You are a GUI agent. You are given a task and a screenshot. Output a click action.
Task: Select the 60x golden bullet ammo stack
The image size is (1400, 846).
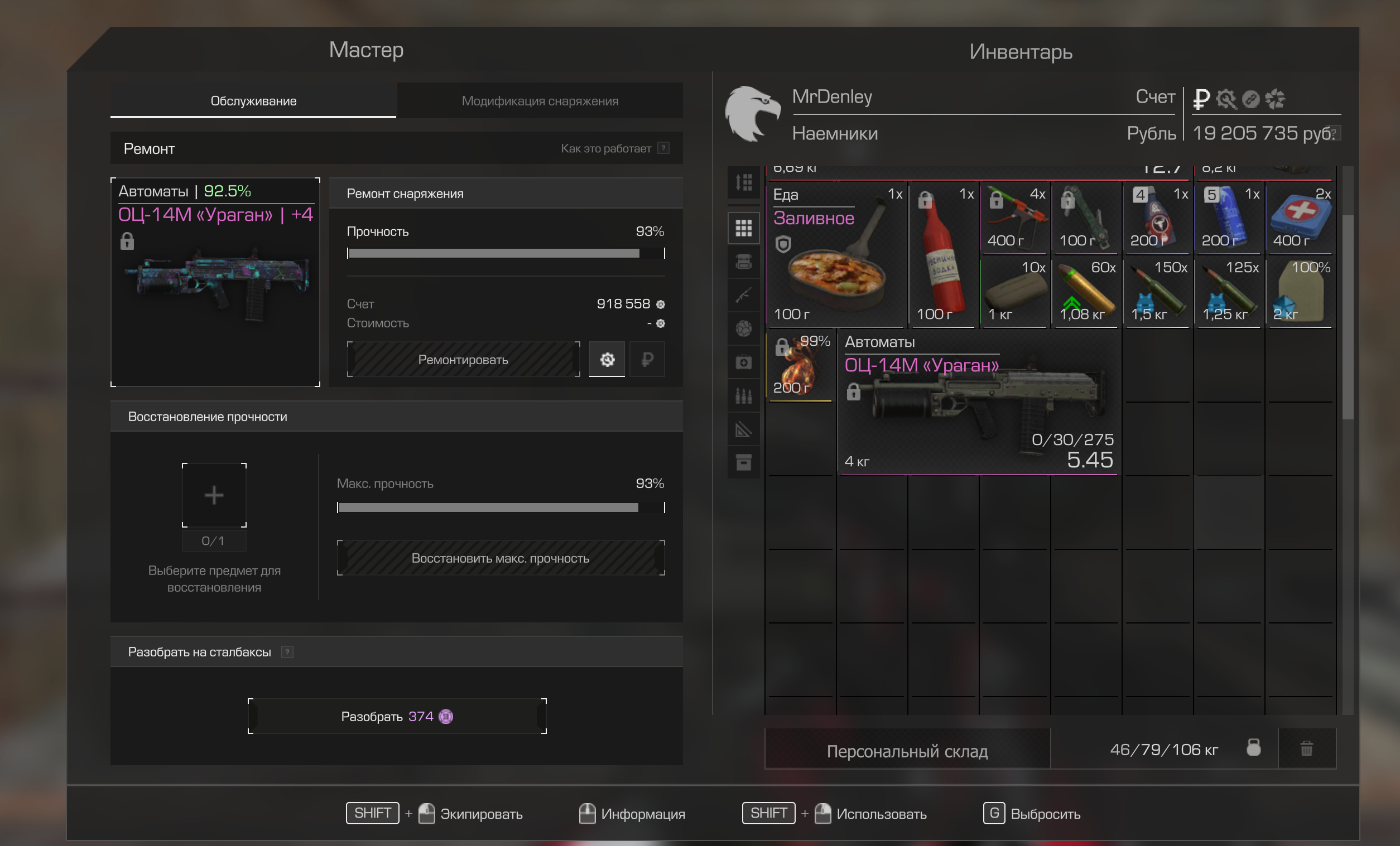[x=1086, y=291]
